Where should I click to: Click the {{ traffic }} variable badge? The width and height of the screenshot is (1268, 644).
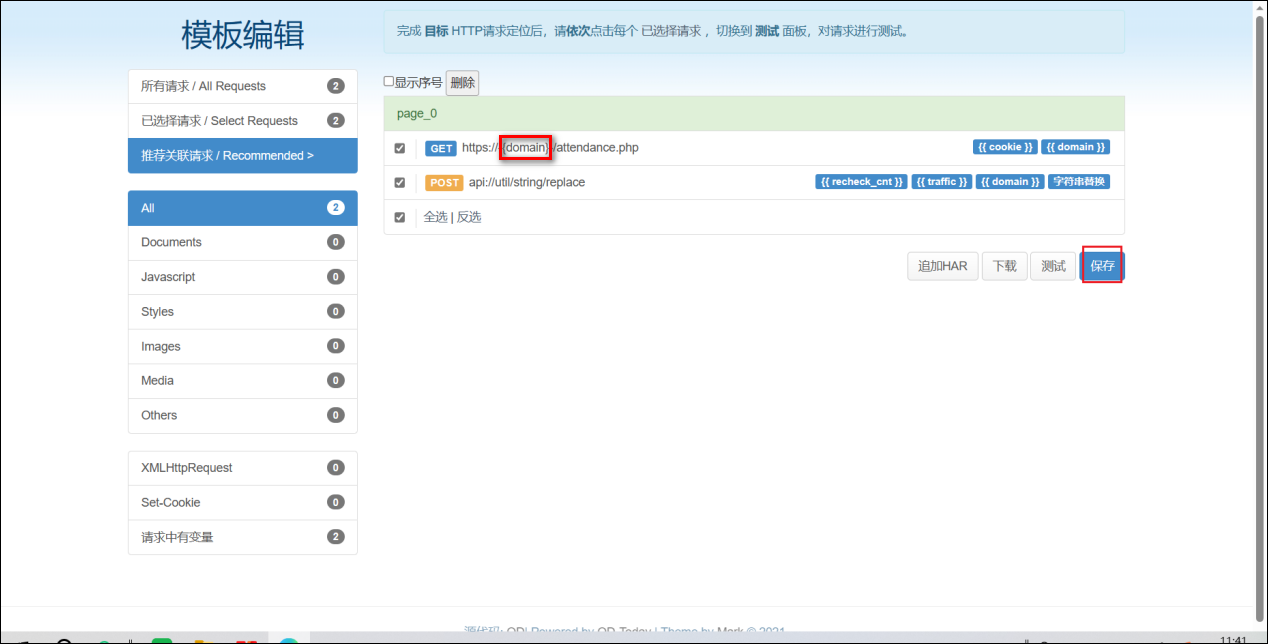pos(942,182)
